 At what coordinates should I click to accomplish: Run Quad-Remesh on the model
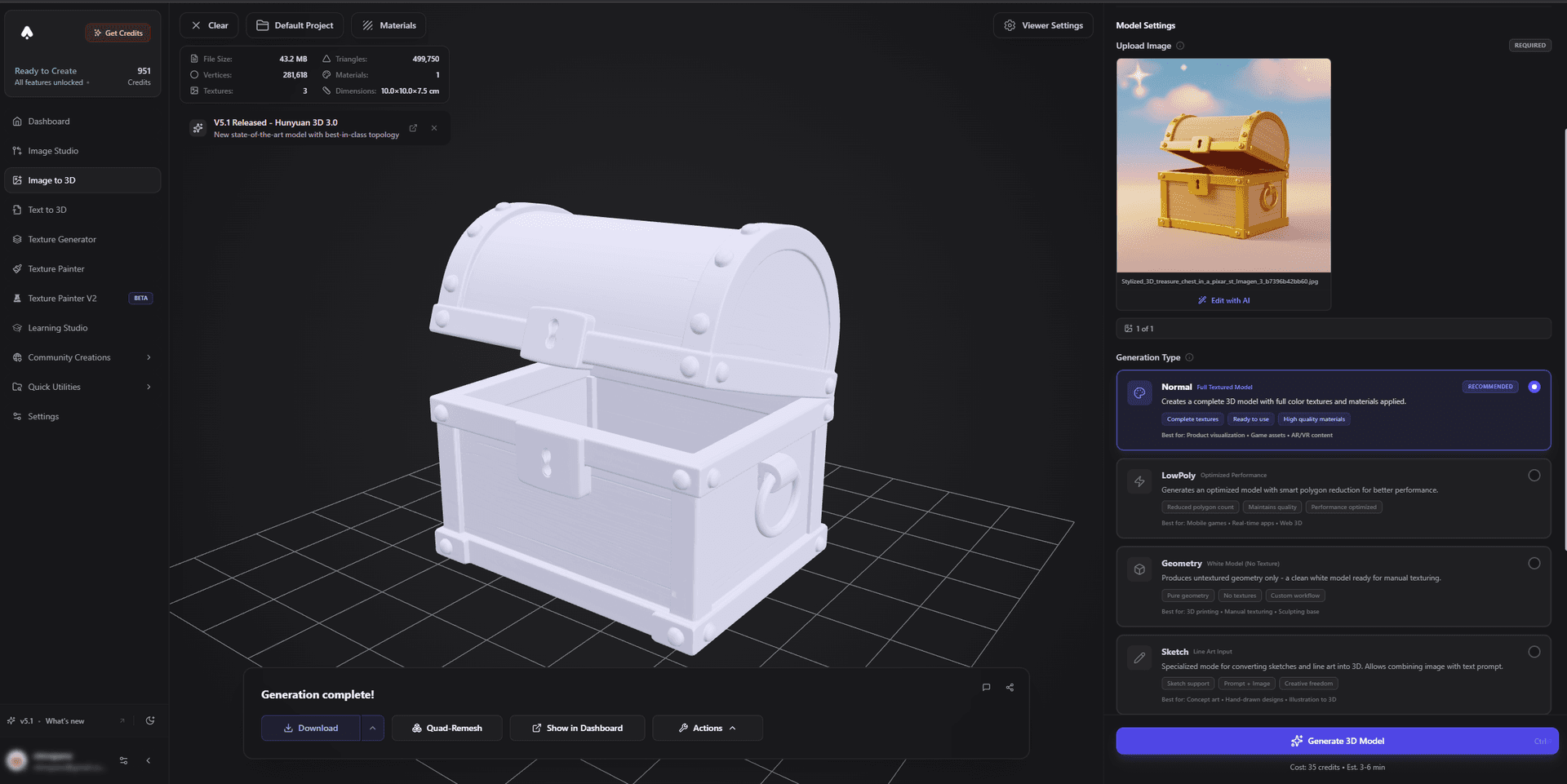446,728
